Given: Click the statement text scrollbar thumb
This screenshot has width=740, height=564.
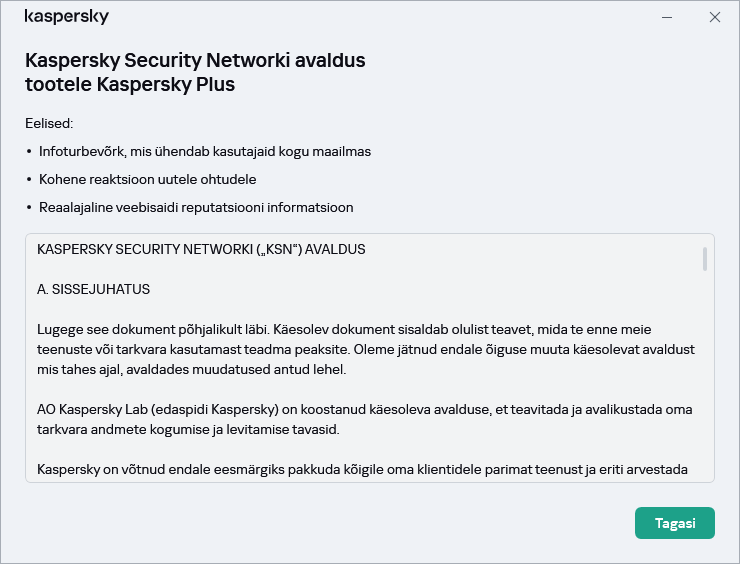Looking at the screenshot, I should click(x=705, y=259).
